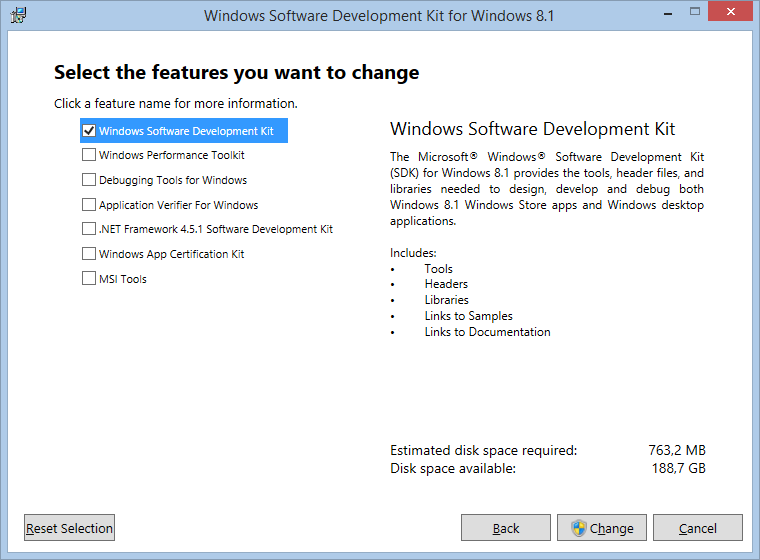Uncheck Windows Software Development Kit checkbox

(x=89, y=130)
